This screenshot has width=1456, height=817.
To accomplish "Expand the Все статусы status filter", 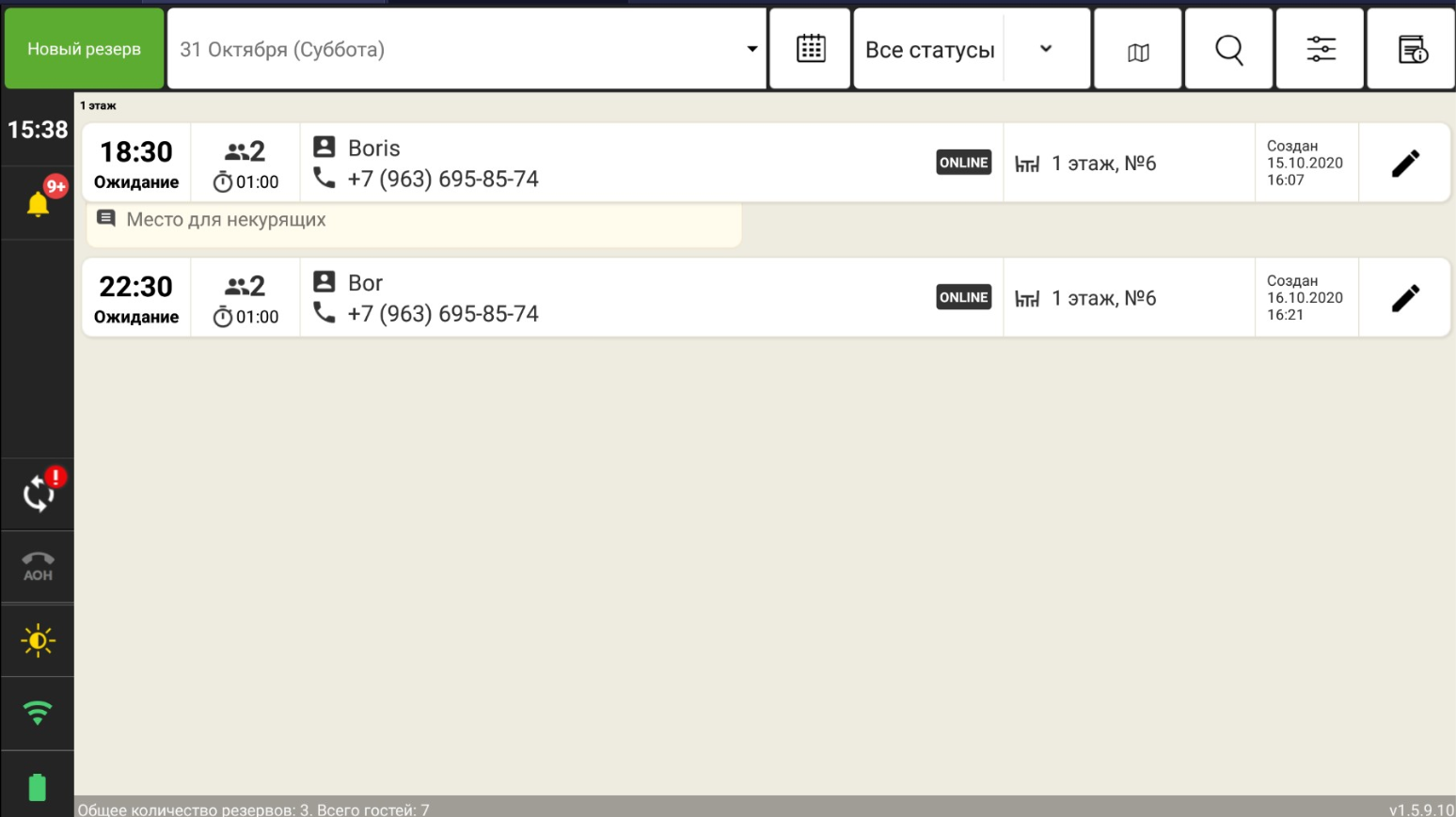I will pyautogui.click(x=971, y=49).
